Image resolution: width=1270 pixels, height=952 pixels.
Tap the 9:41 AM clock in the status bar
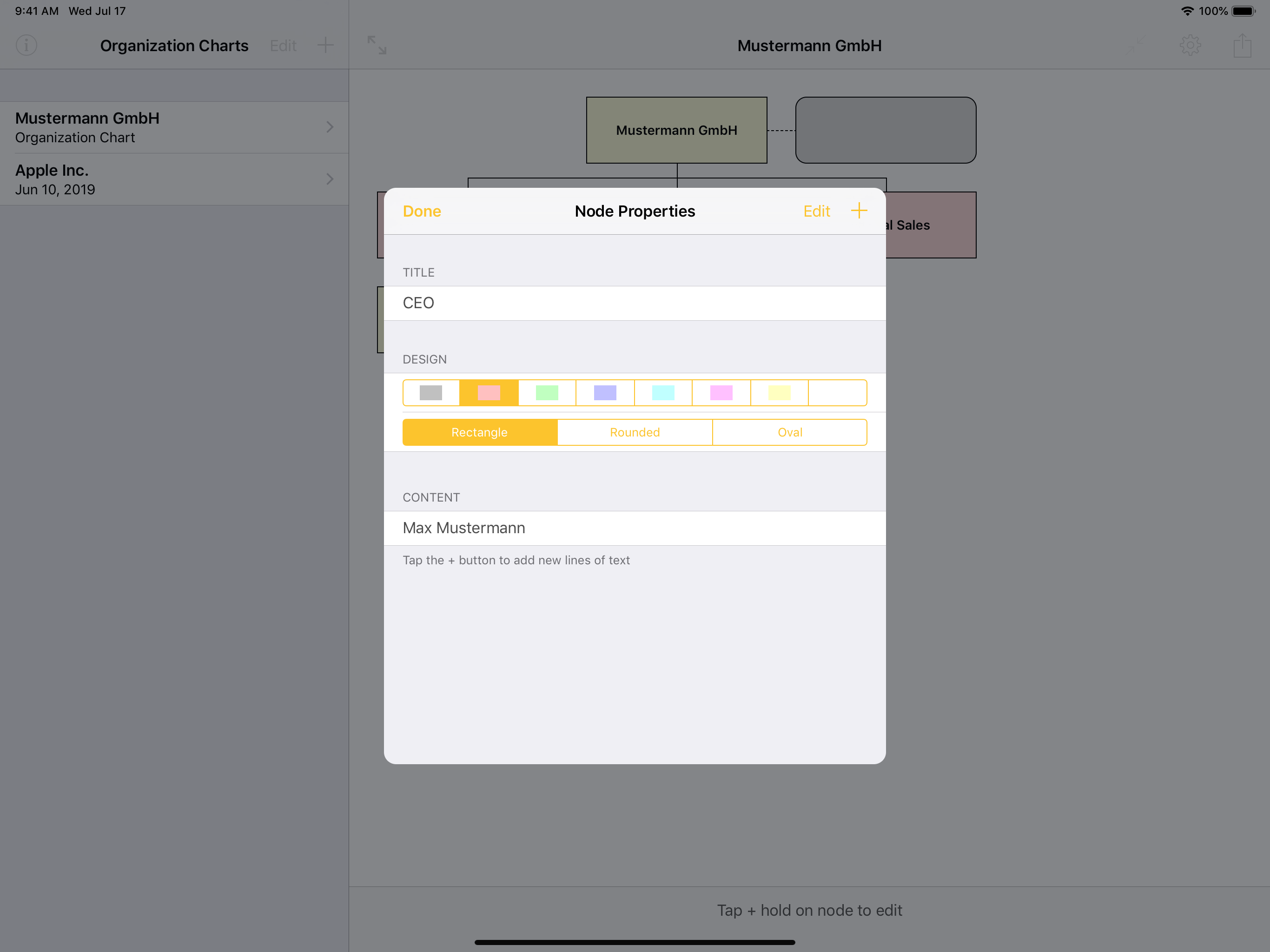[37, 11]
